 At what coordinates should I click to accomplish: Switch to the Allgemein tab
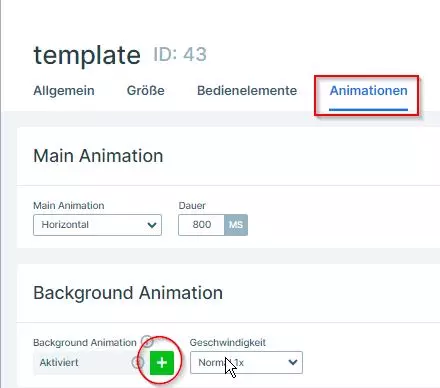64,90
